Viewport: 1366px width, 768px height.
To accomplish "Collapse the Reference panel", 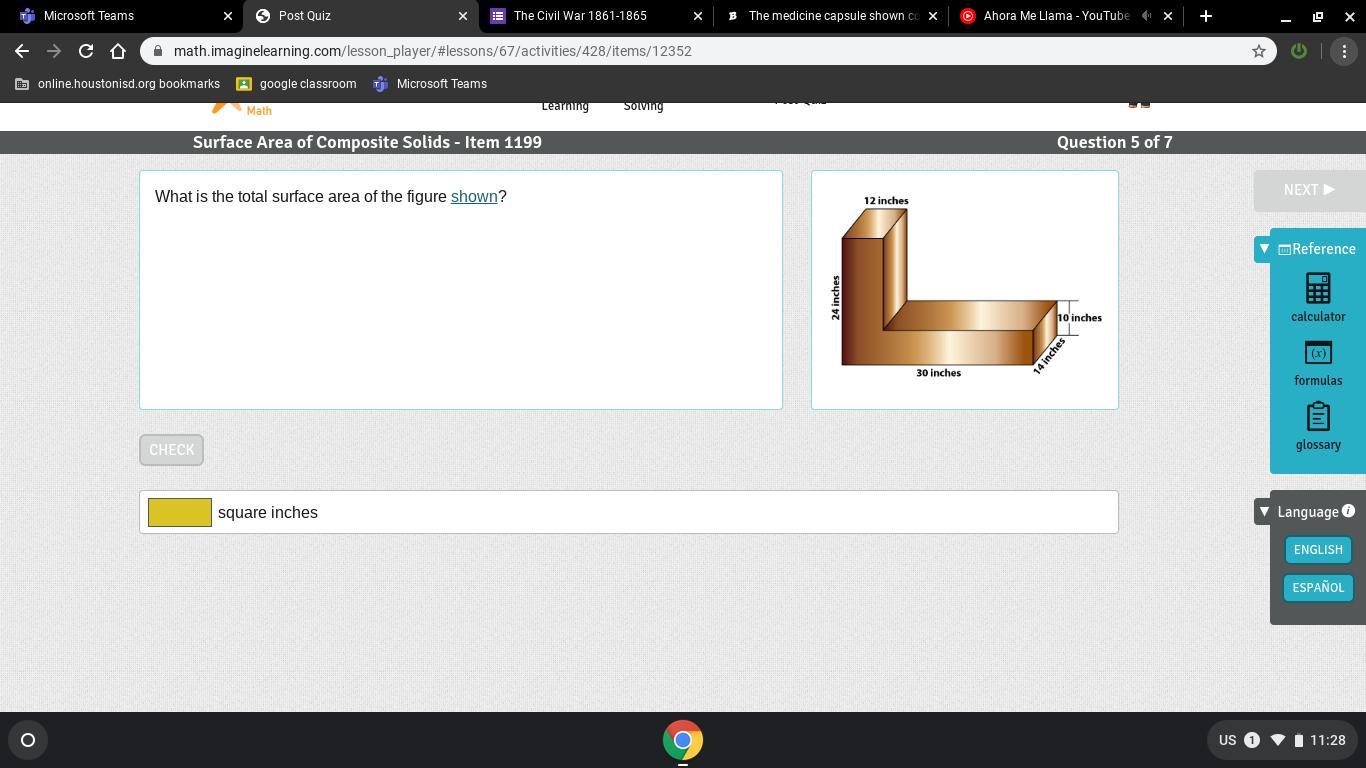I will (x=1264, y=249).
